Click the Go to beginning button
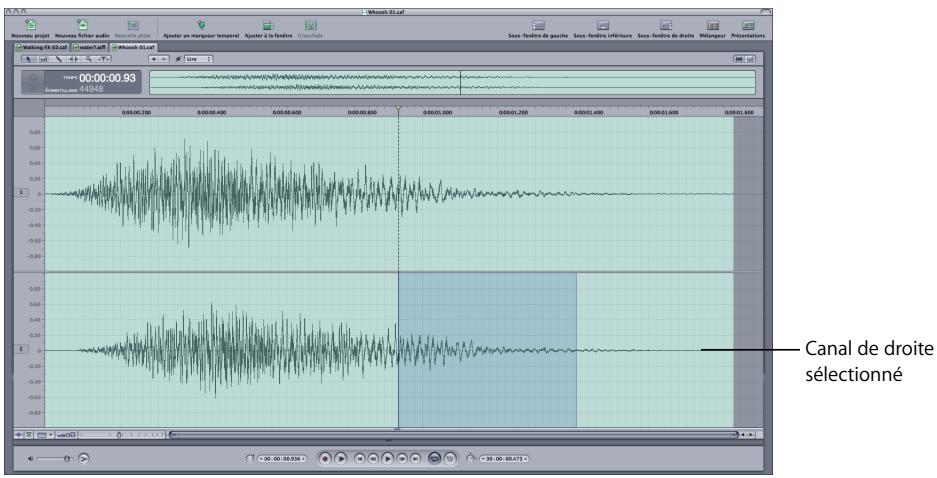 point(360,459)
